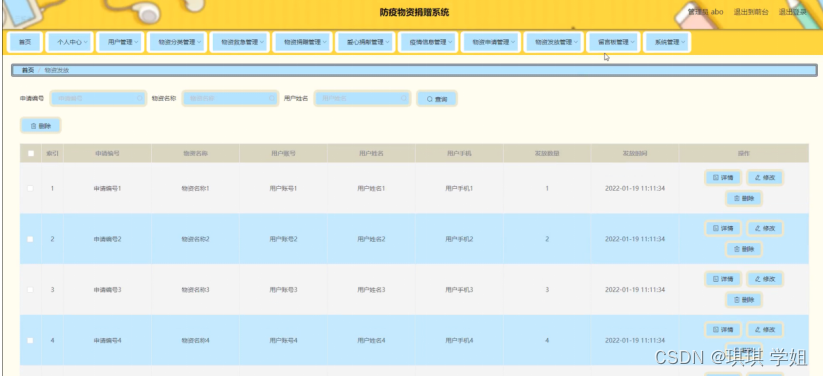Run the search with 查询 button
Screen dimensions: 823x376
[x=437, y=99]
